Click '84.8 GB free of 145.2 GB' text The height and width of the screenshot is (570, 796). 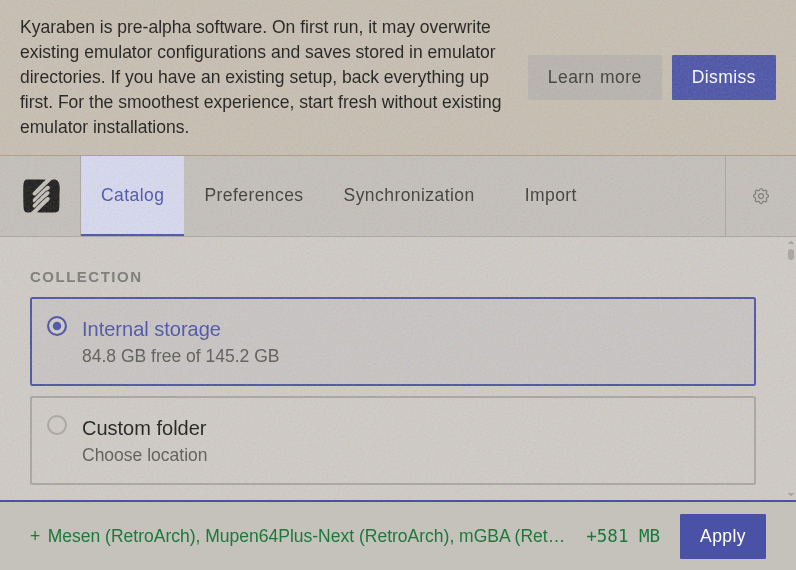tap(181, 356)
